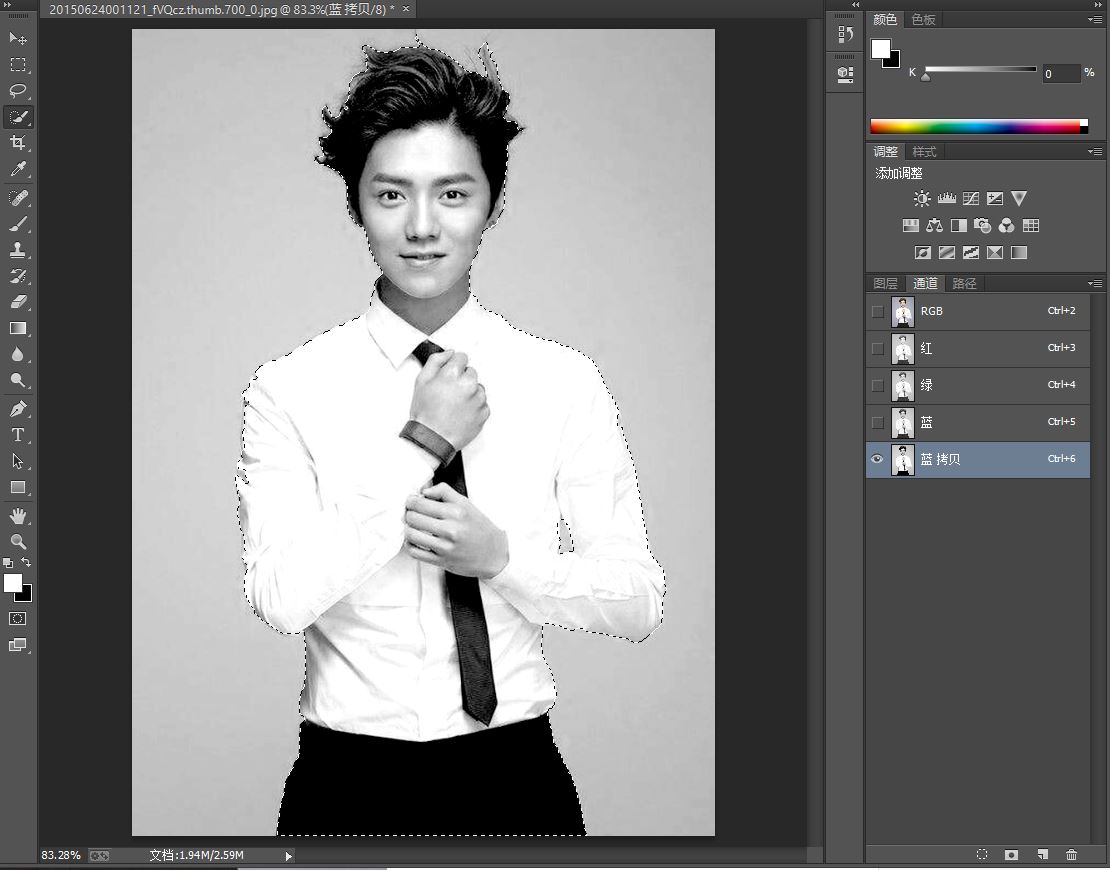Switch to the 路径 tab
The width and height of the screenshot is (1110, 870).
(x=964, y=284)
